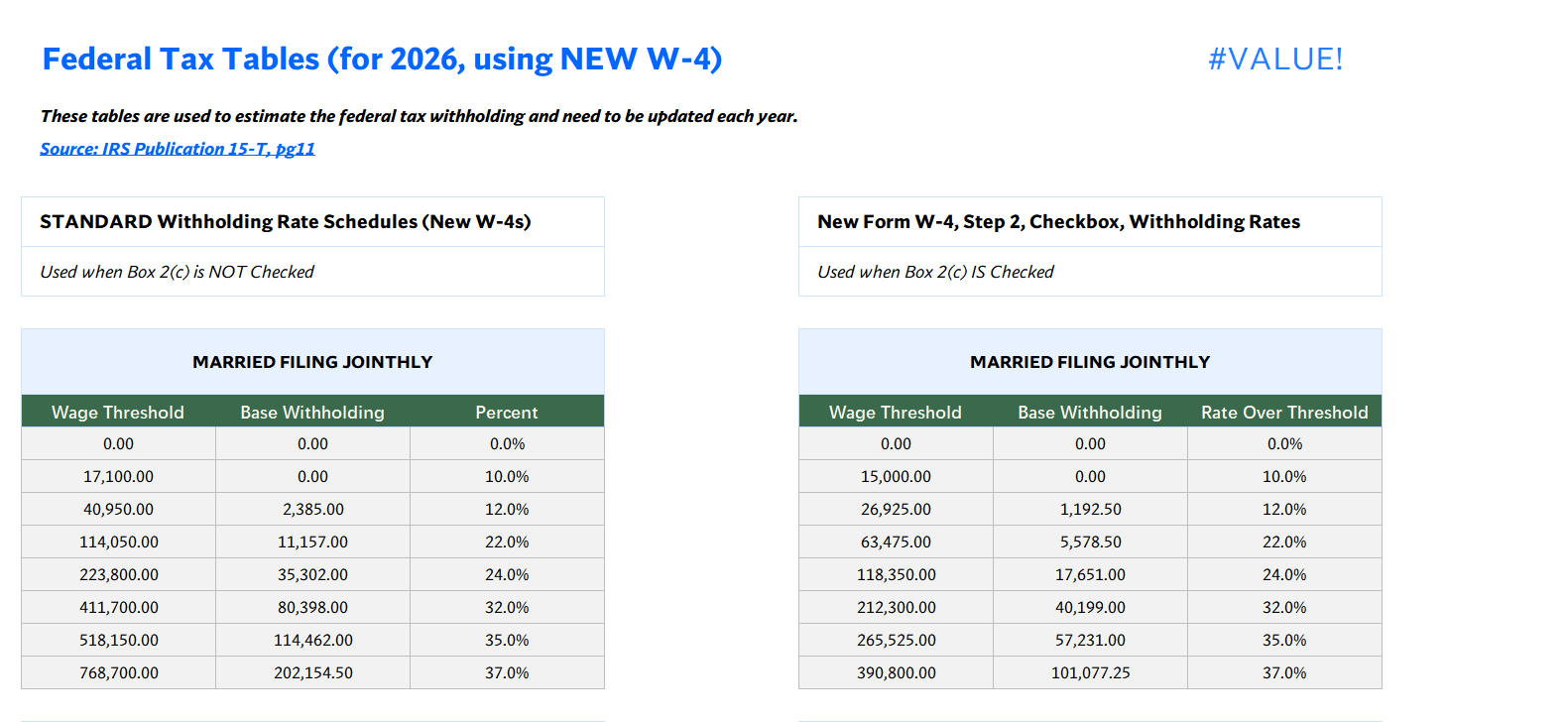This screenshot has width=1568, height=722.
Task: Select wage threshold 518,150.00
Action: coord(119,640)
